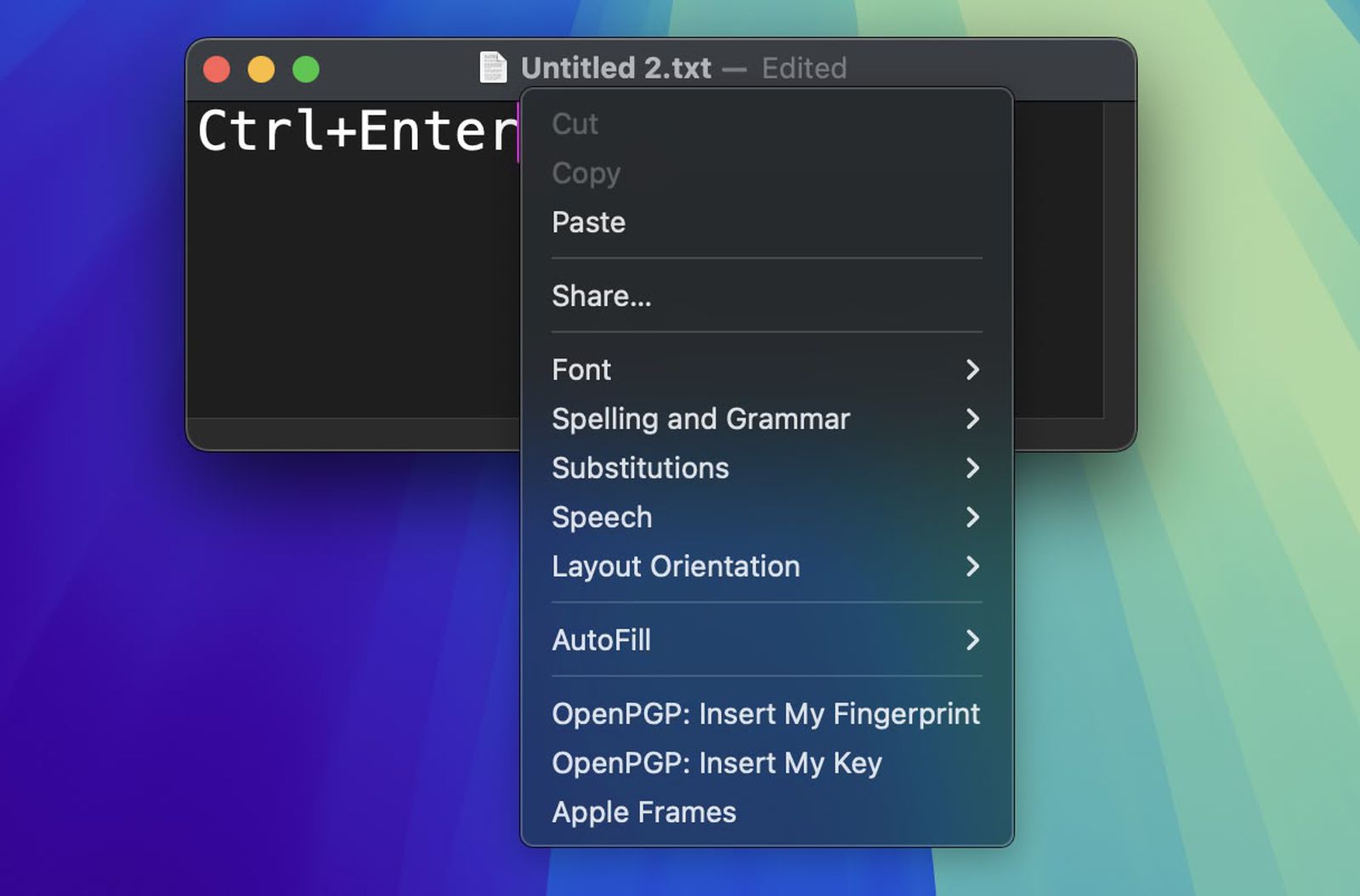The image size is (1360, 896).
Task: Open the Substitutions submenu
Action: pos(767,468)
